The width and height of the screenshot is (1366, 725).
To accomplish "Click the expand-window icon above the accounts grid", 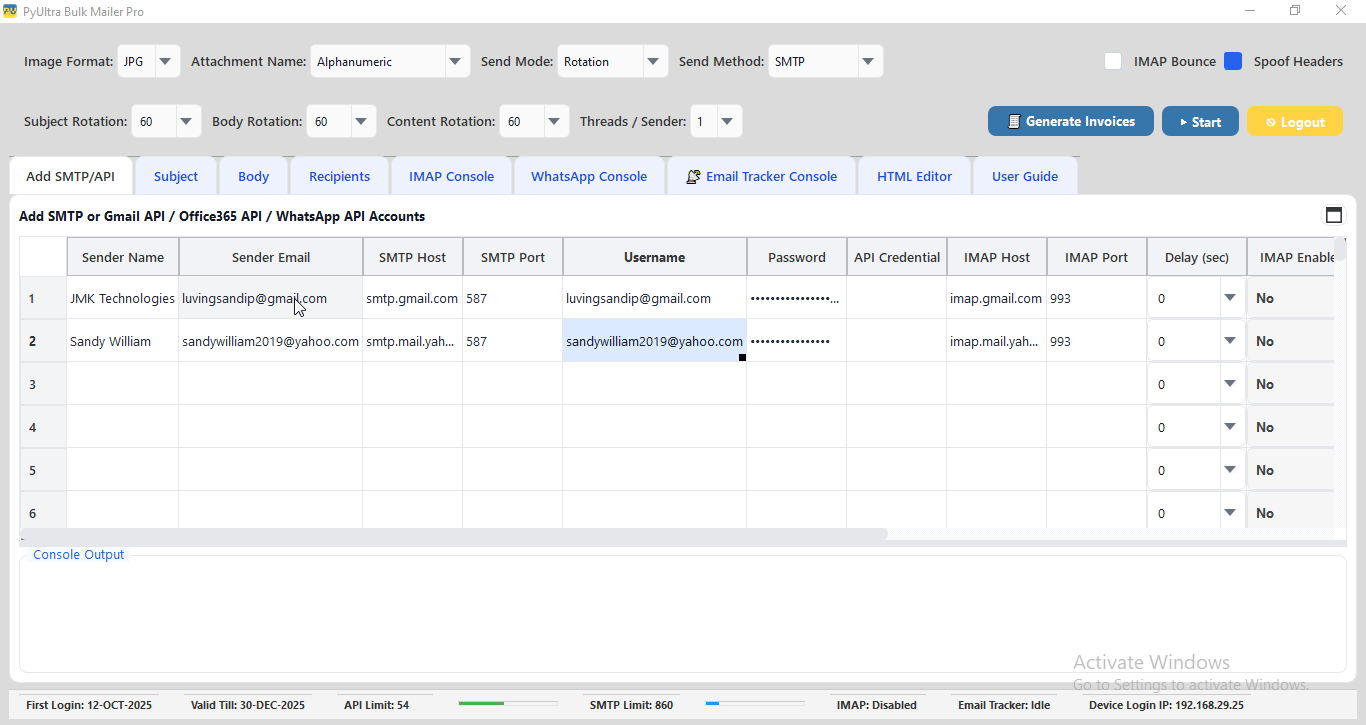I will pos(1334,215).
